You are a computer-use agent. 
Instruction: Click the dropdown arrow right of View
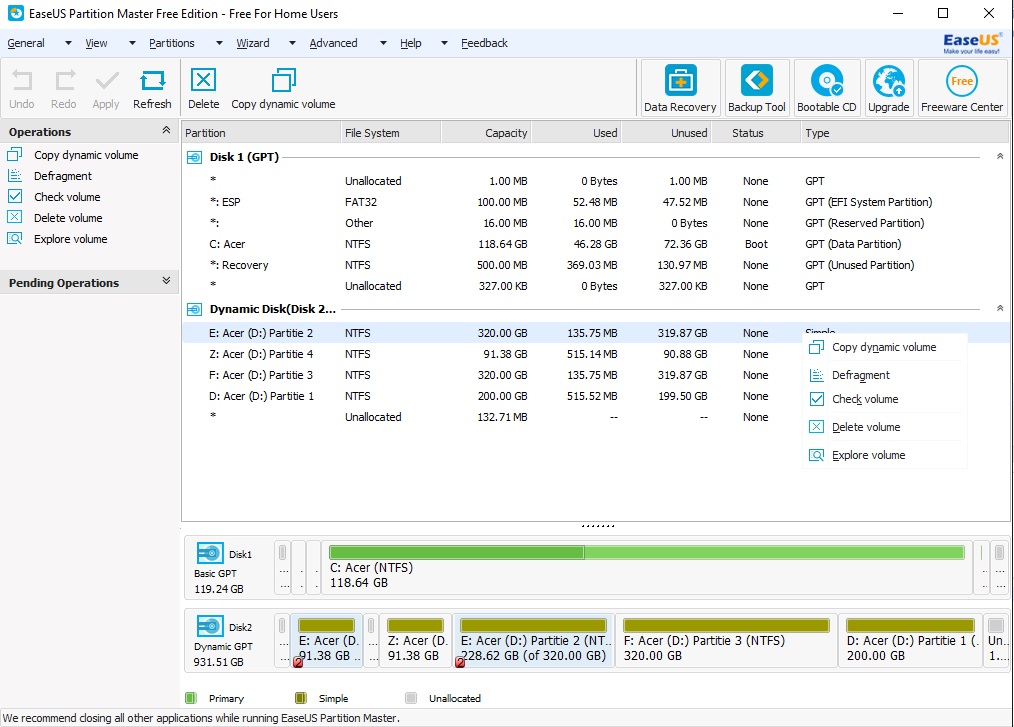[132, 43]
